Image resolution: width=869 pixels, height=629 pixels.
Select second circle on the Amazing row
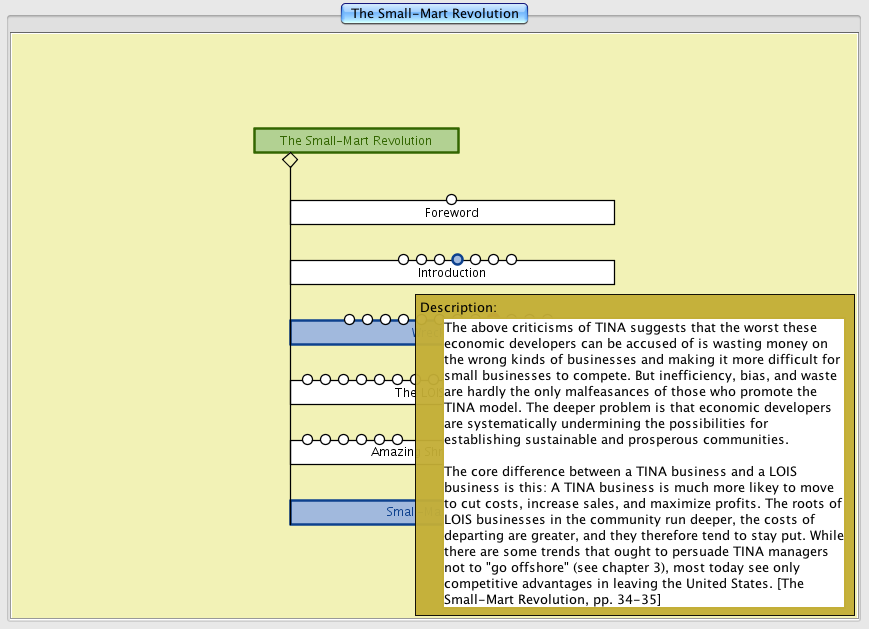click(325, 440)
